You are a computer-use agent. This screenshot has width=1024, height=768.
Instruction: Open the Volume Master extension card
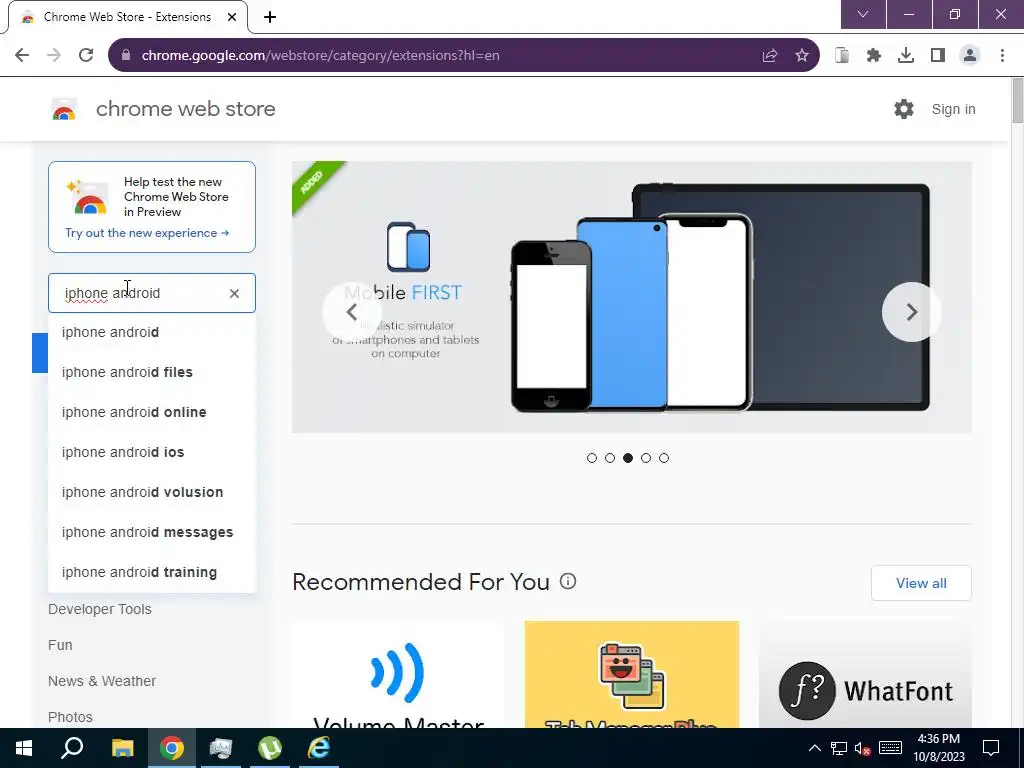[398, 675]
